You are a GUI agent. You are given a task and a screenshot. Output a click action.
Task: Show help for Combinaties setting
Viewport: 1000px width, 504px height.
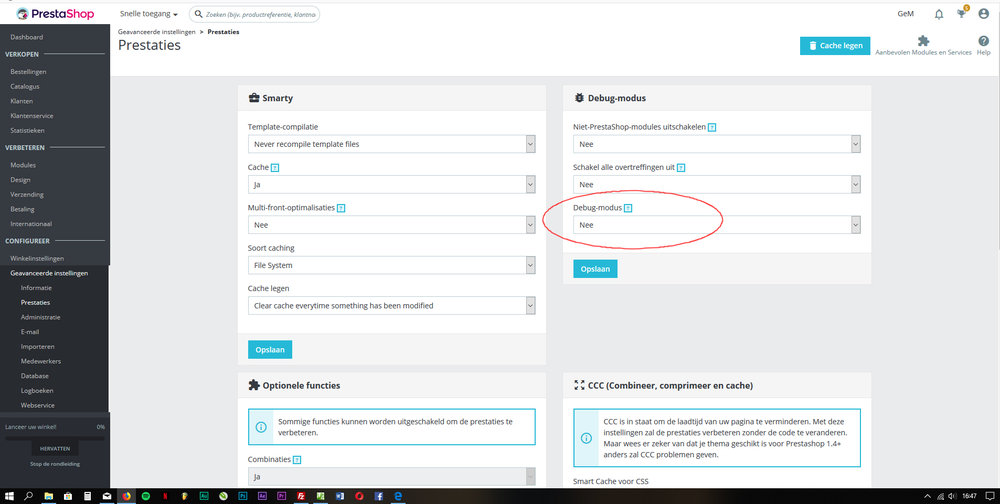[297, 459]
